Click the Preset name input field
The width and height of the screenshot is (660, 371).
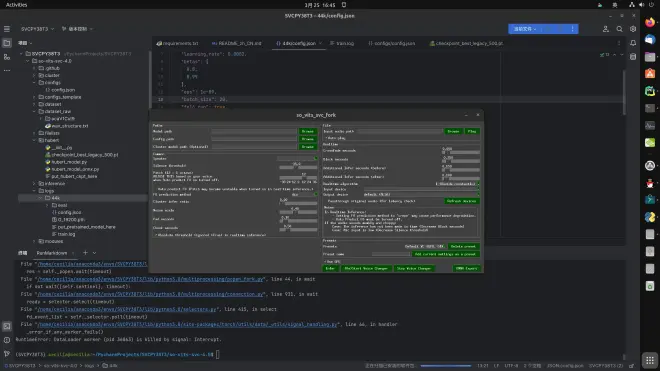click(391, 254)
